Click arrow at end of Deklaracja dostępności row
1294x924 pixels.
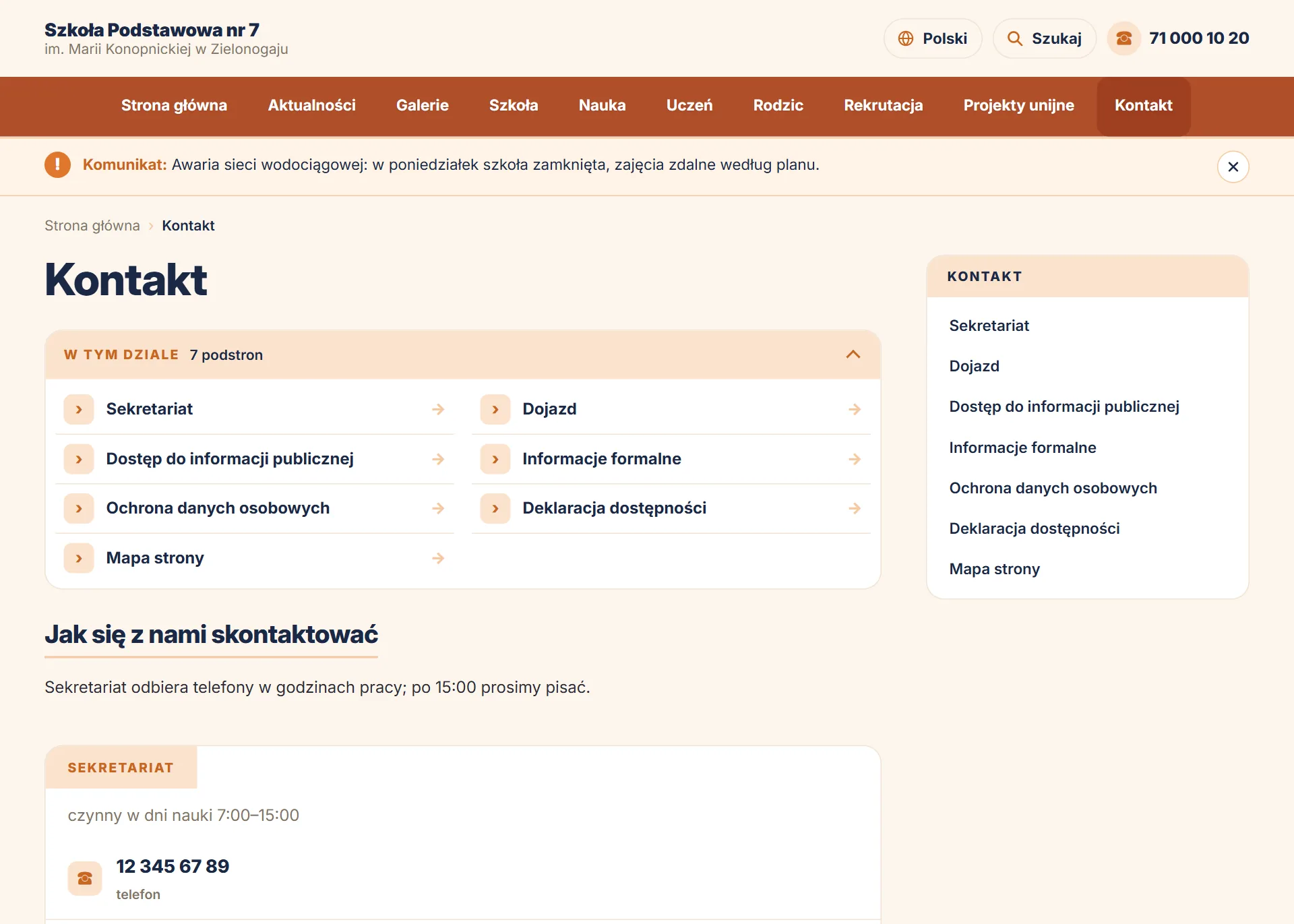tap(855, 508)
